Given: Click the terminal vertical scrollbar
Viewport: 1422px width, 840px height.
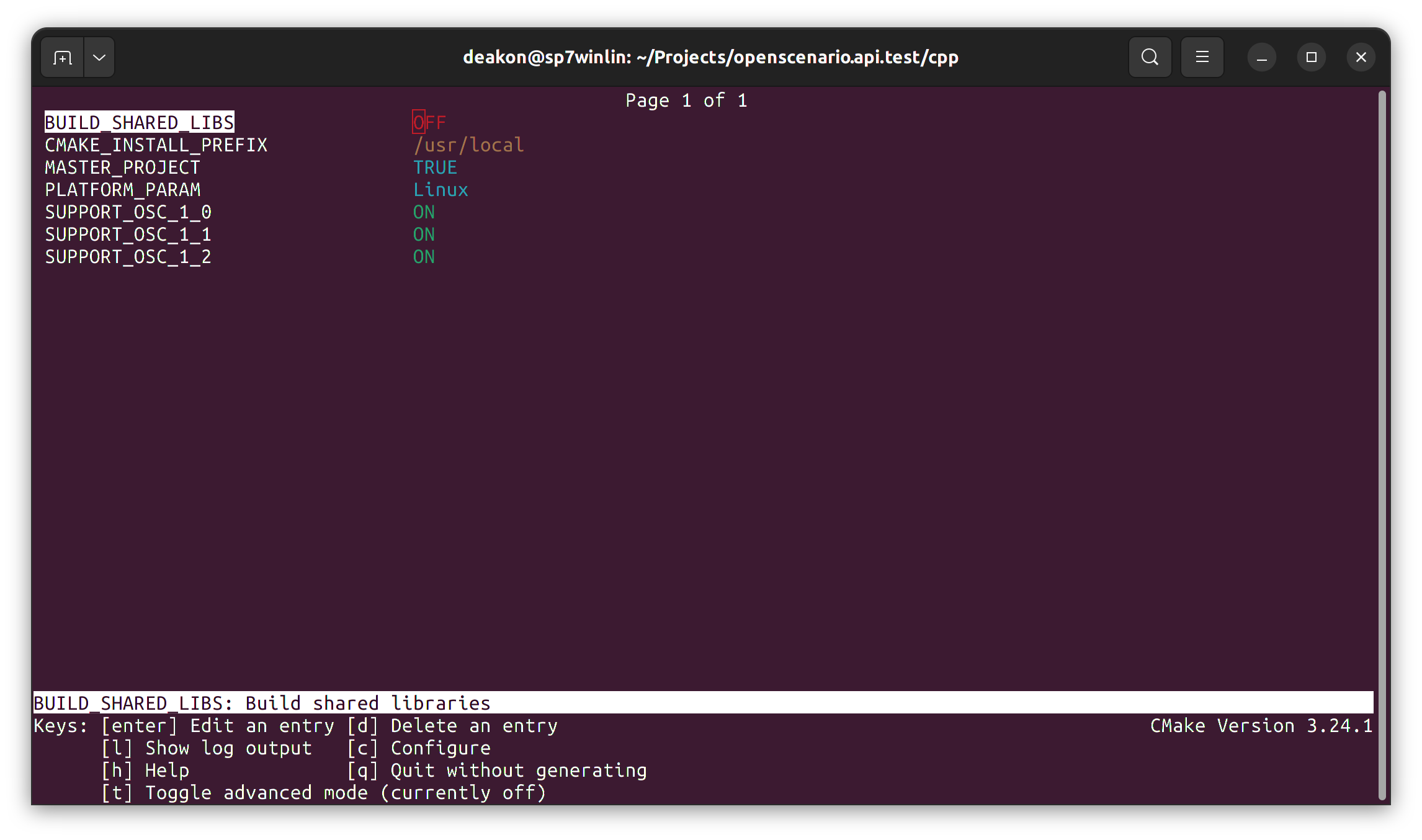Looking at the screenshot, I should tap(1382, 445).
